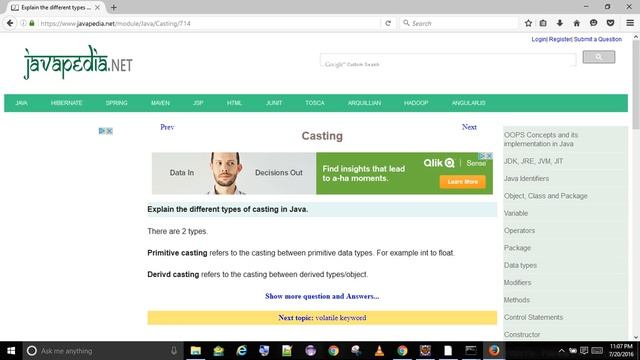Click the magnifier site search button

tap(599, 57)
